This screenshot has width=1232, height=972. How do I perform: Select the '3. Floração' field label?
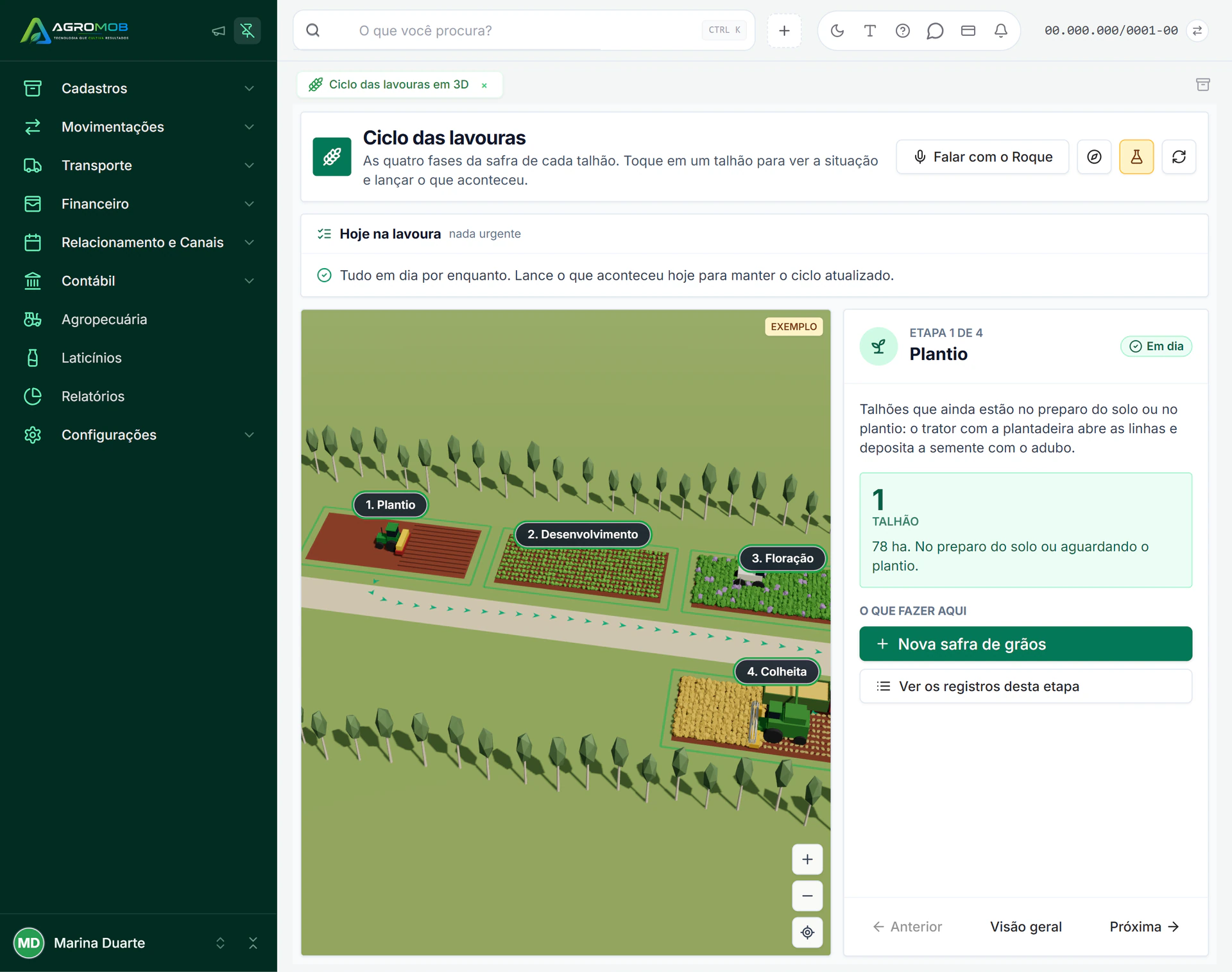(x=782, y=558)
